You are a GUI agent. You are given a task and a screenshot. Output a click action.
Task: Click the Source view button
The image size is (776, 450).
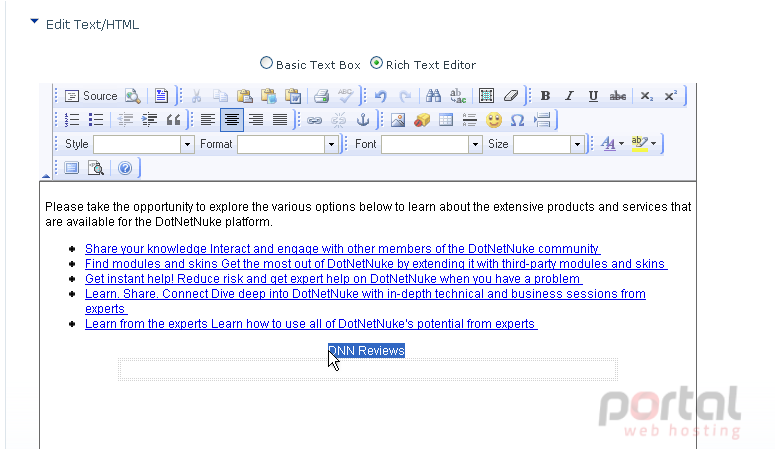(x=92, y=96)
